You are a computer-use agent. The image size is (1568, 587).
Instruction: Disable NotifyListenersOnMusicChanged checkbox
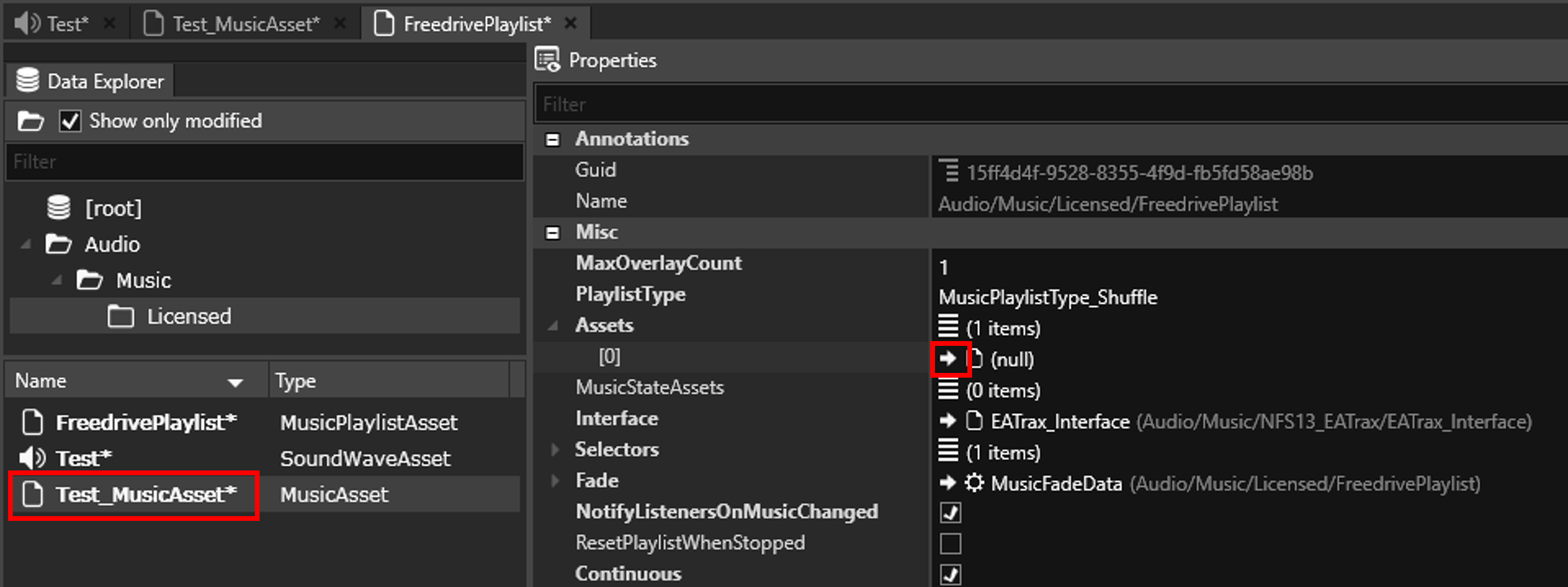[950, 513]
